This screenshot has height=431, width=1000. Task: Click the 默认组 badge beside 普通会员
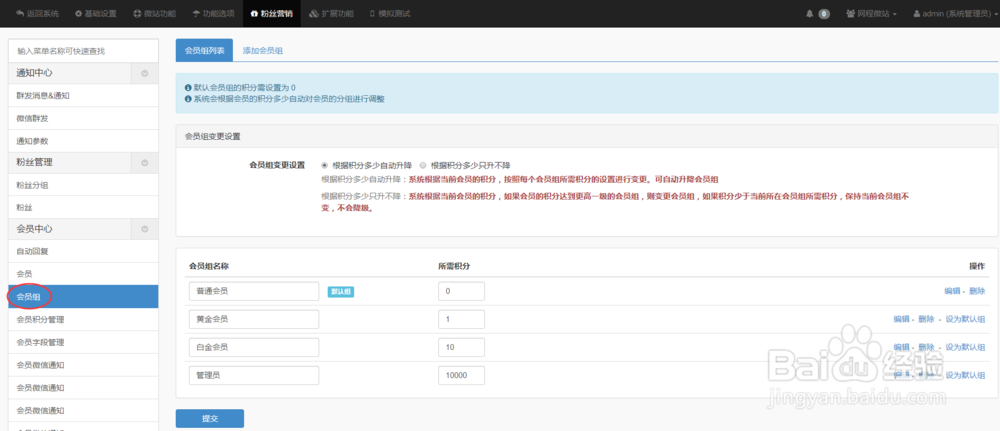[341, 291]
